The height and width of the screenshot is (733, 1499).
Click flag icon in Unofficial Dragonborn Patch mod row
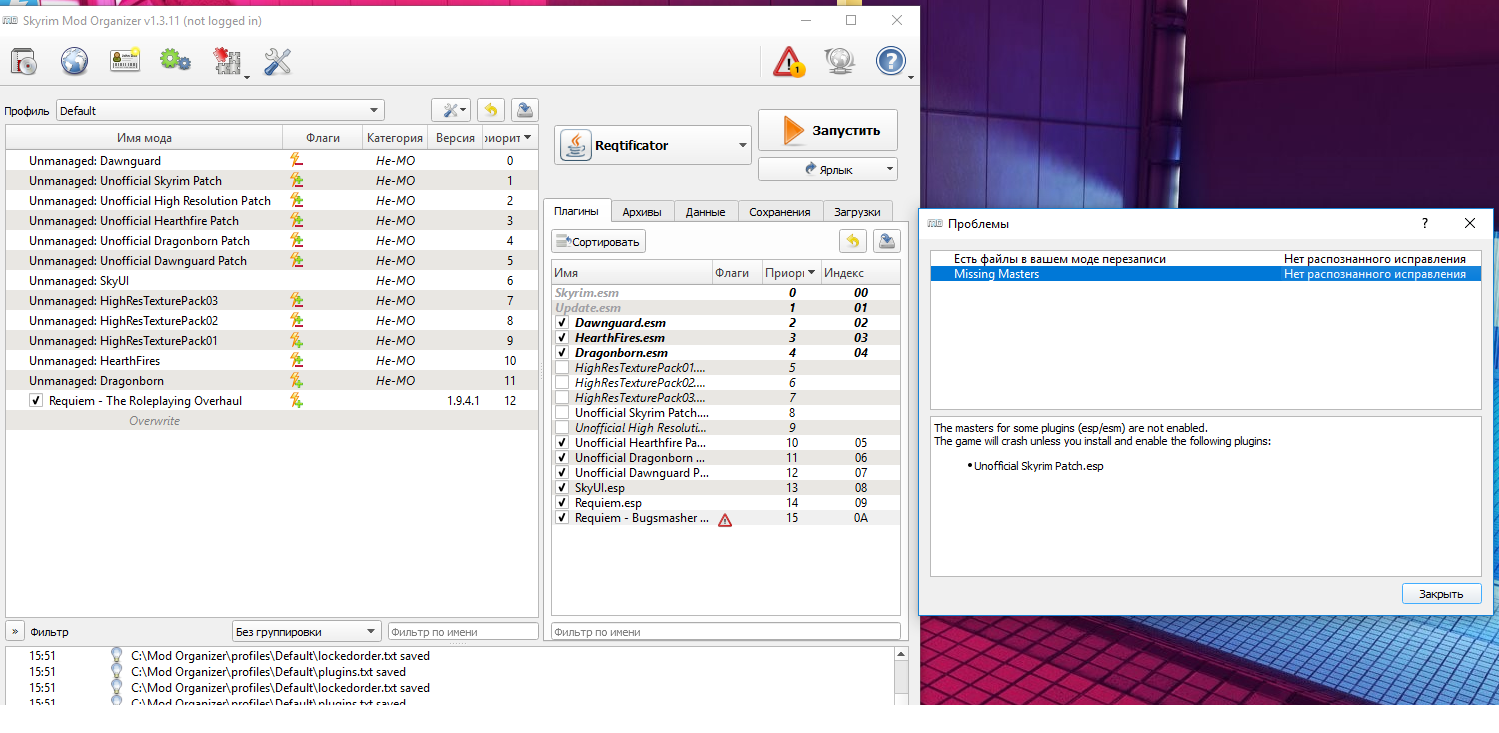coord(296,240)
